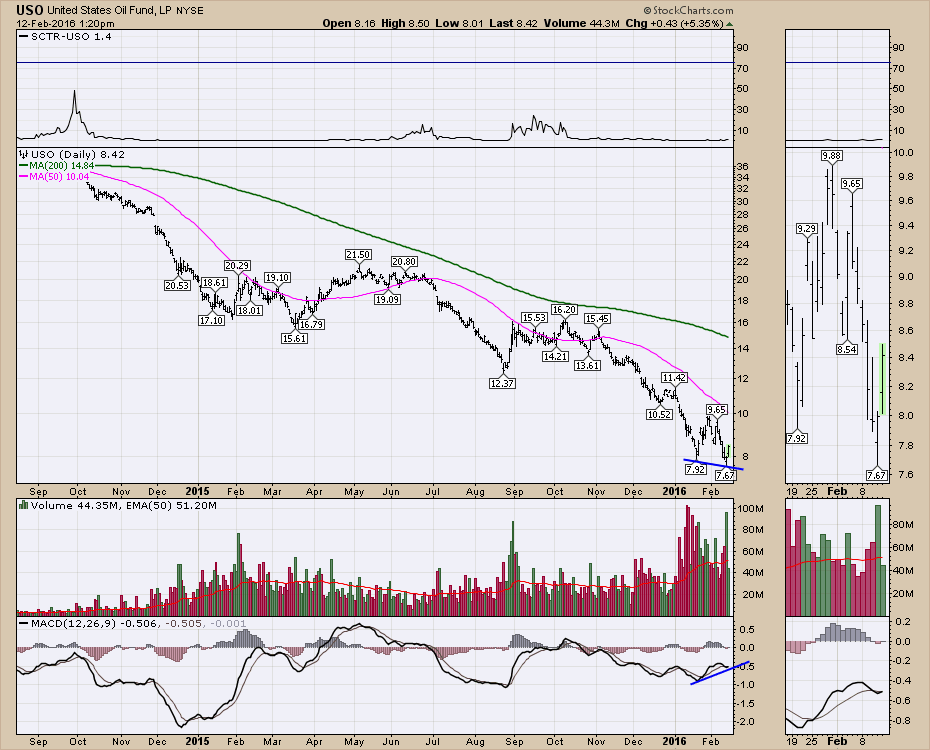Click the 13.61 price label

588,365
